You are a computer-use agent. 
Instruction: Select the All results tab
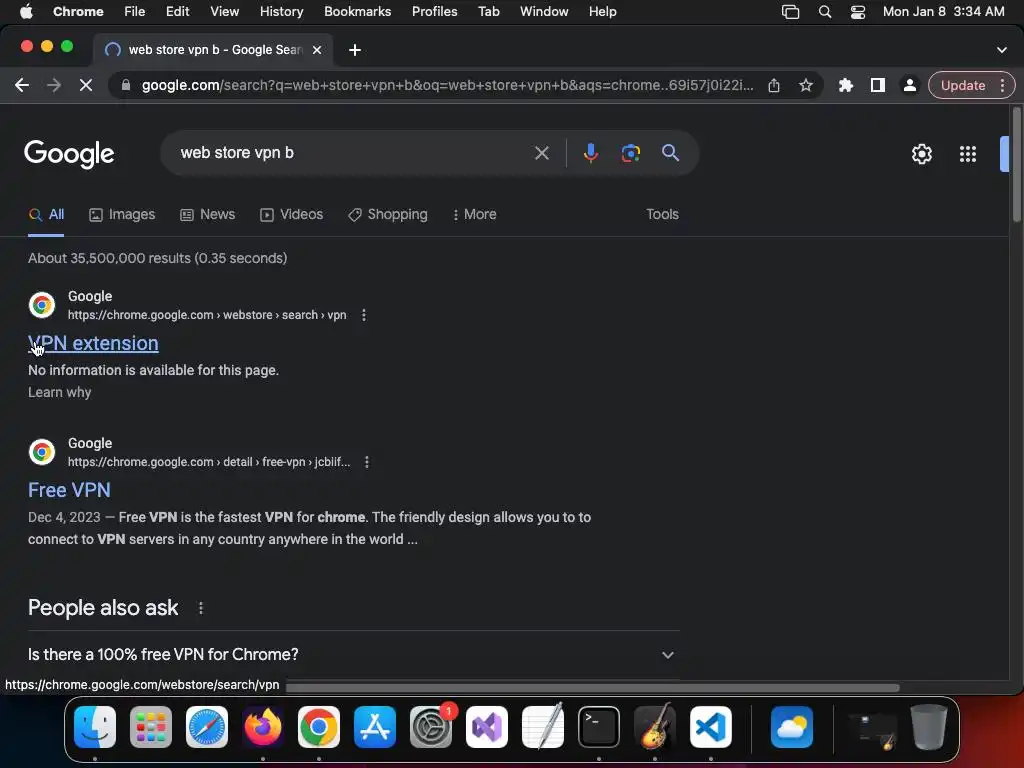tap(46, 215)
